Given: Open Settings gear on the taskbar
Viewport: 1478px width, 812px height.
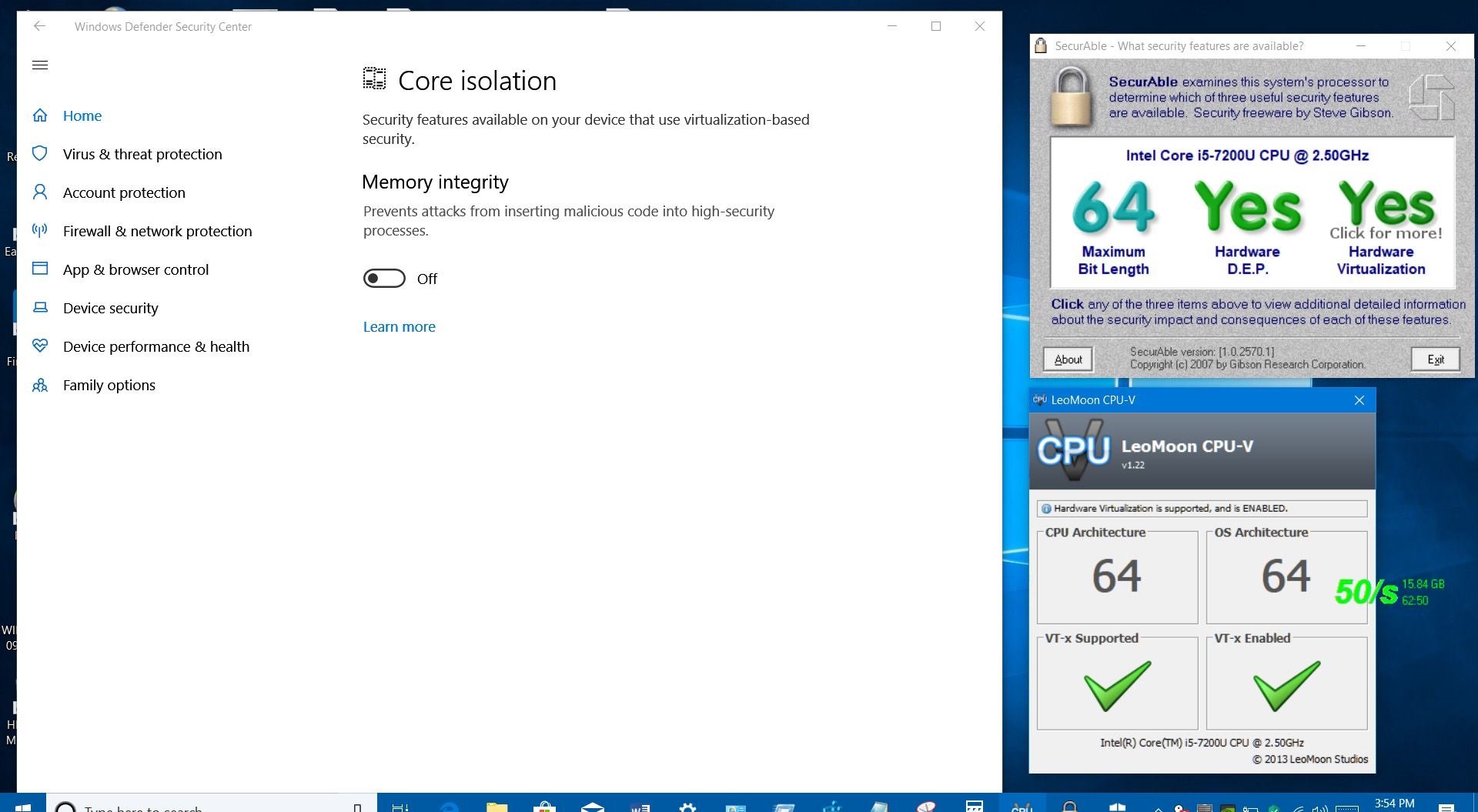Looking at the screenshot, I should (x=687, y=806).
